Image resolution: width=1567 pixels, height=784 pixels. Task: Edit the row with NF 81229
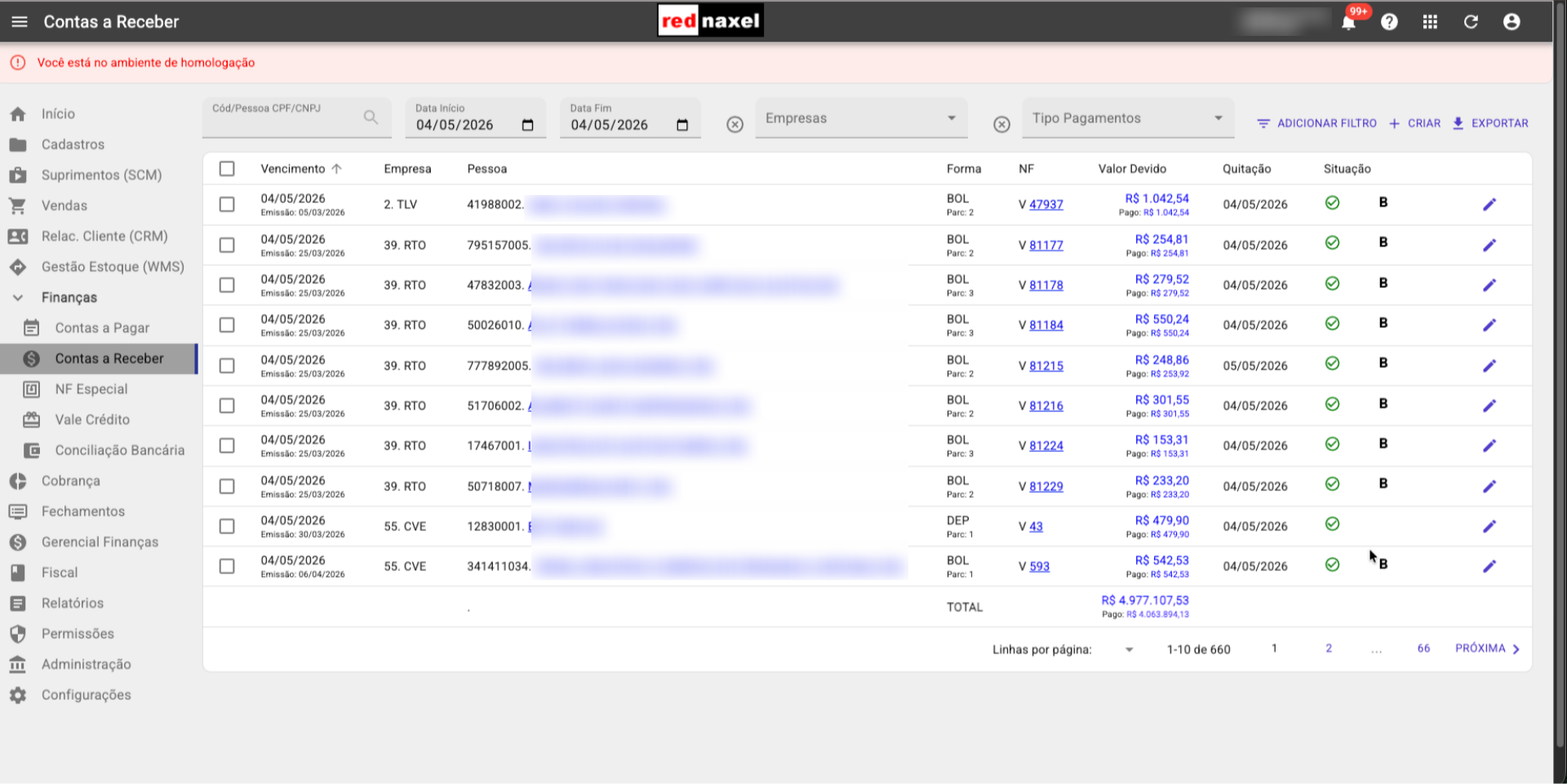[x=1489, y=486]
